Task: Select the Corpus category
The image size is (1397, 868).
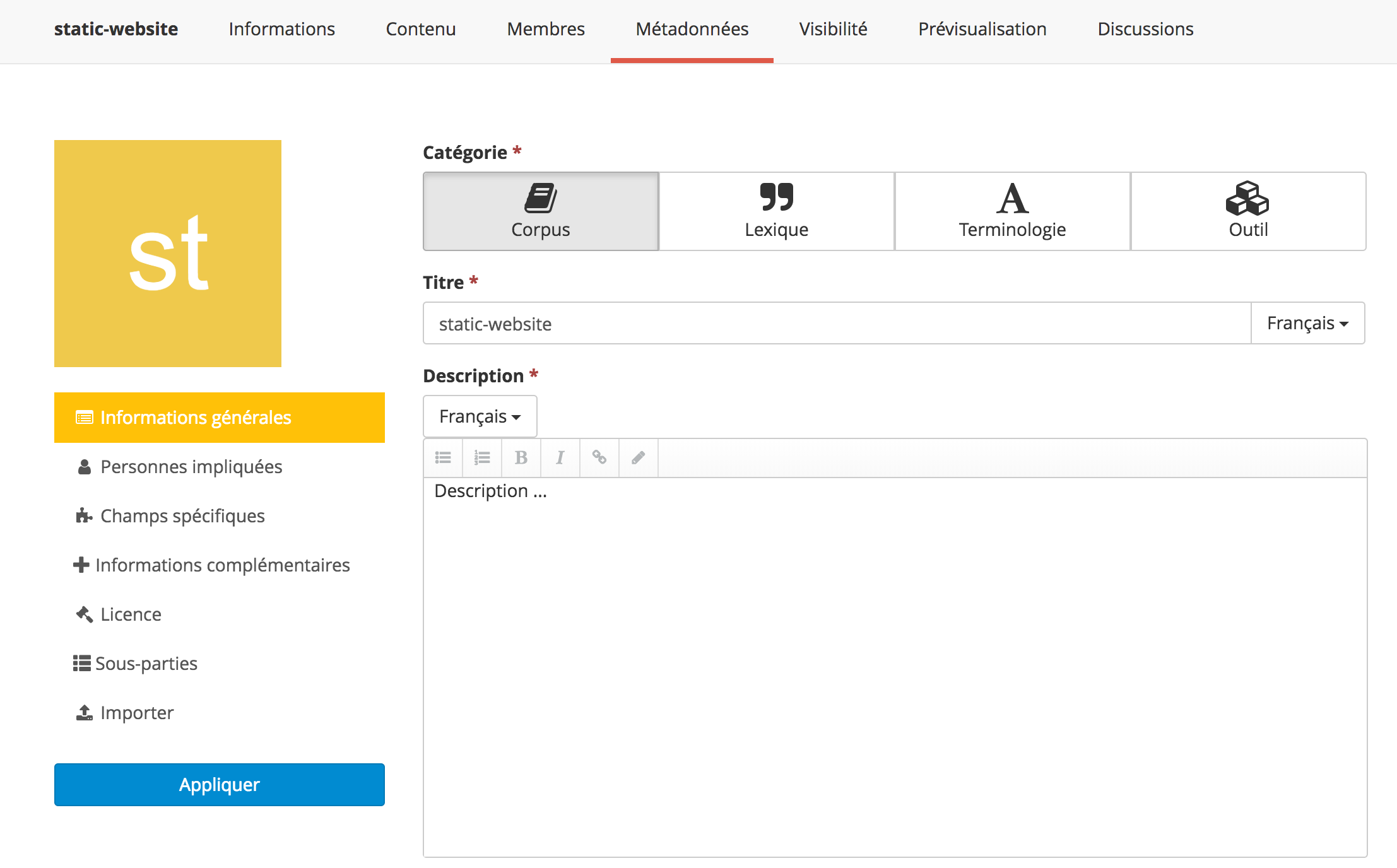Action: (541, 211)
